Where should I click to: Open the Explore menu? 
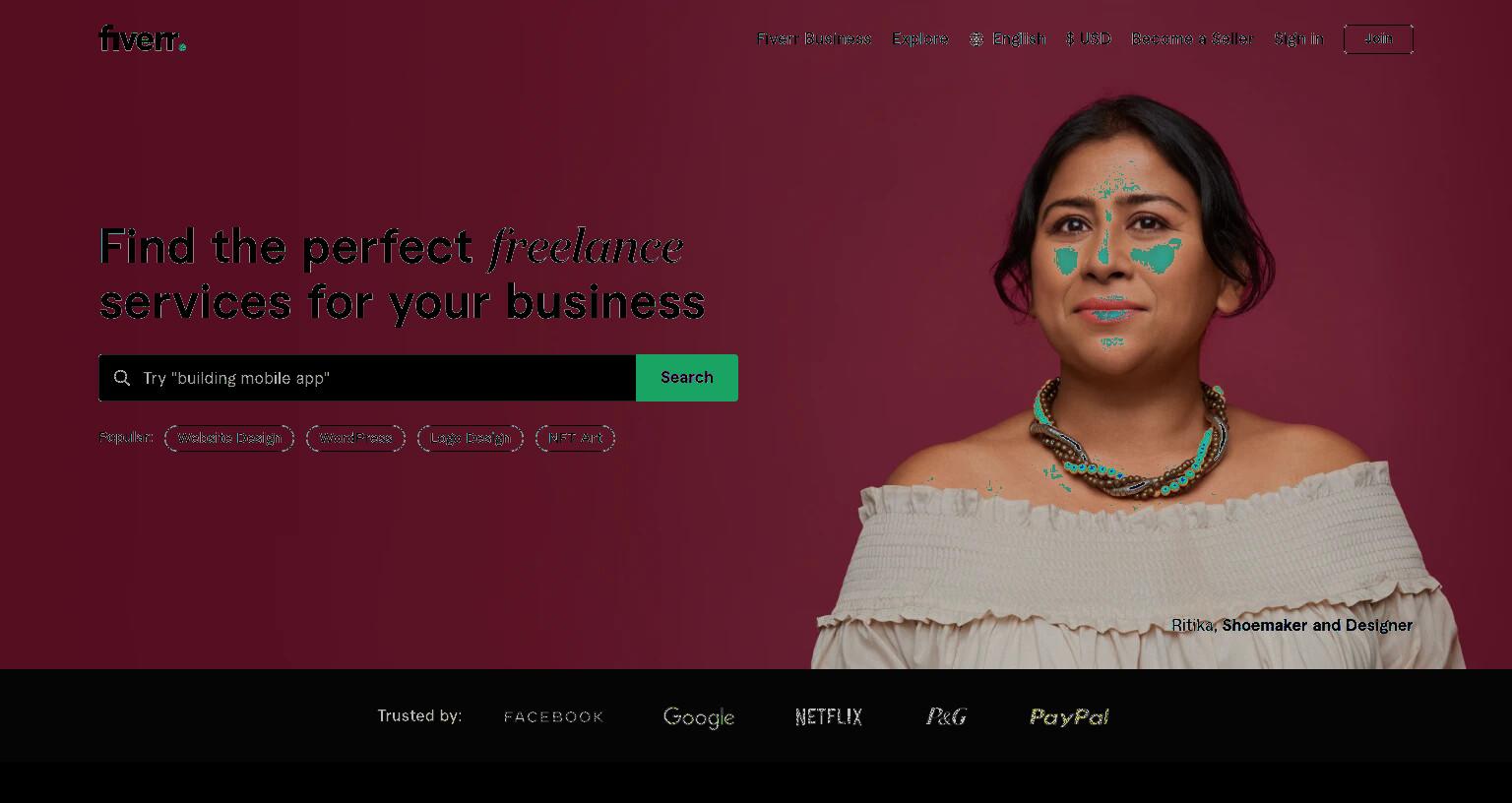click(920, 39)
